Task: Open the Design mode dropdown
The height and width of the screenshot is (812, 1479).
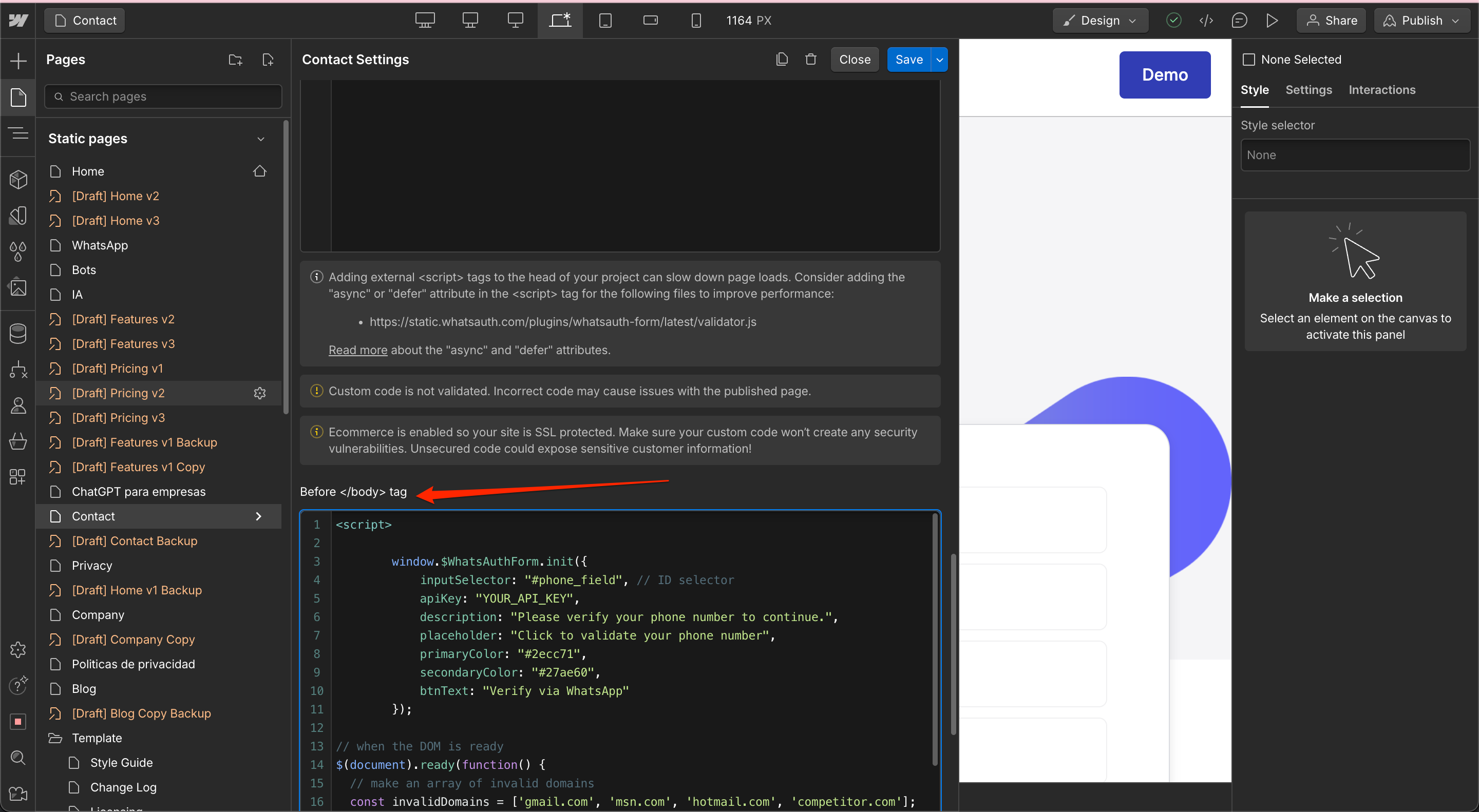Action: click(1100, 21)
